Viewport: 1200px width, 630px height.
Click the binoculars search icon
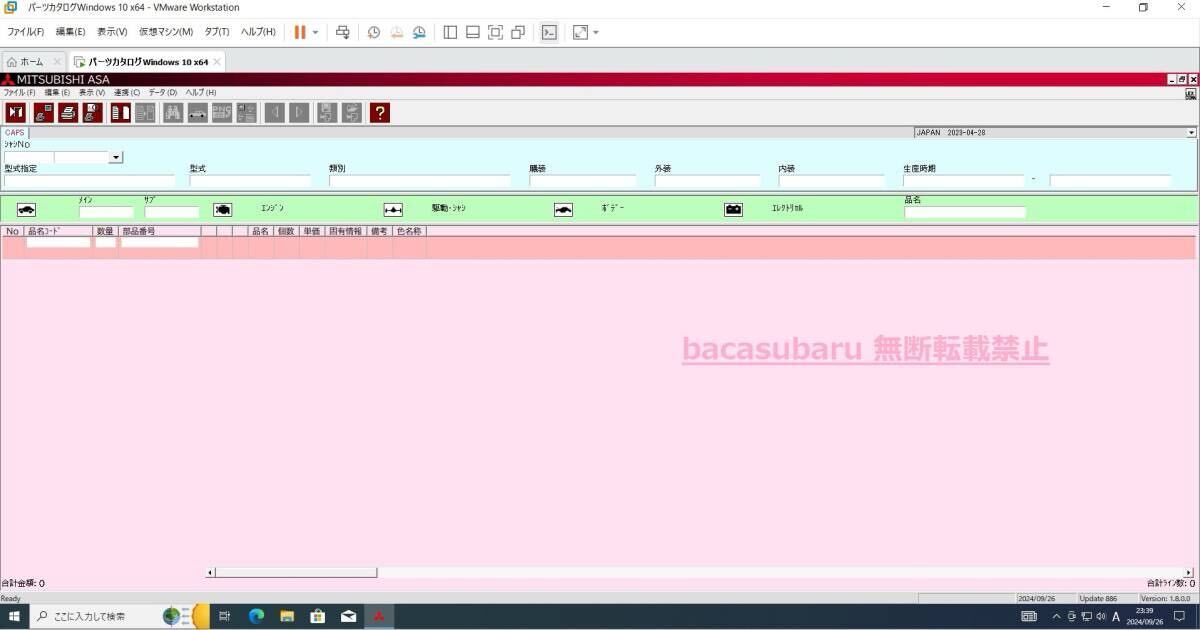click(173, 113)
